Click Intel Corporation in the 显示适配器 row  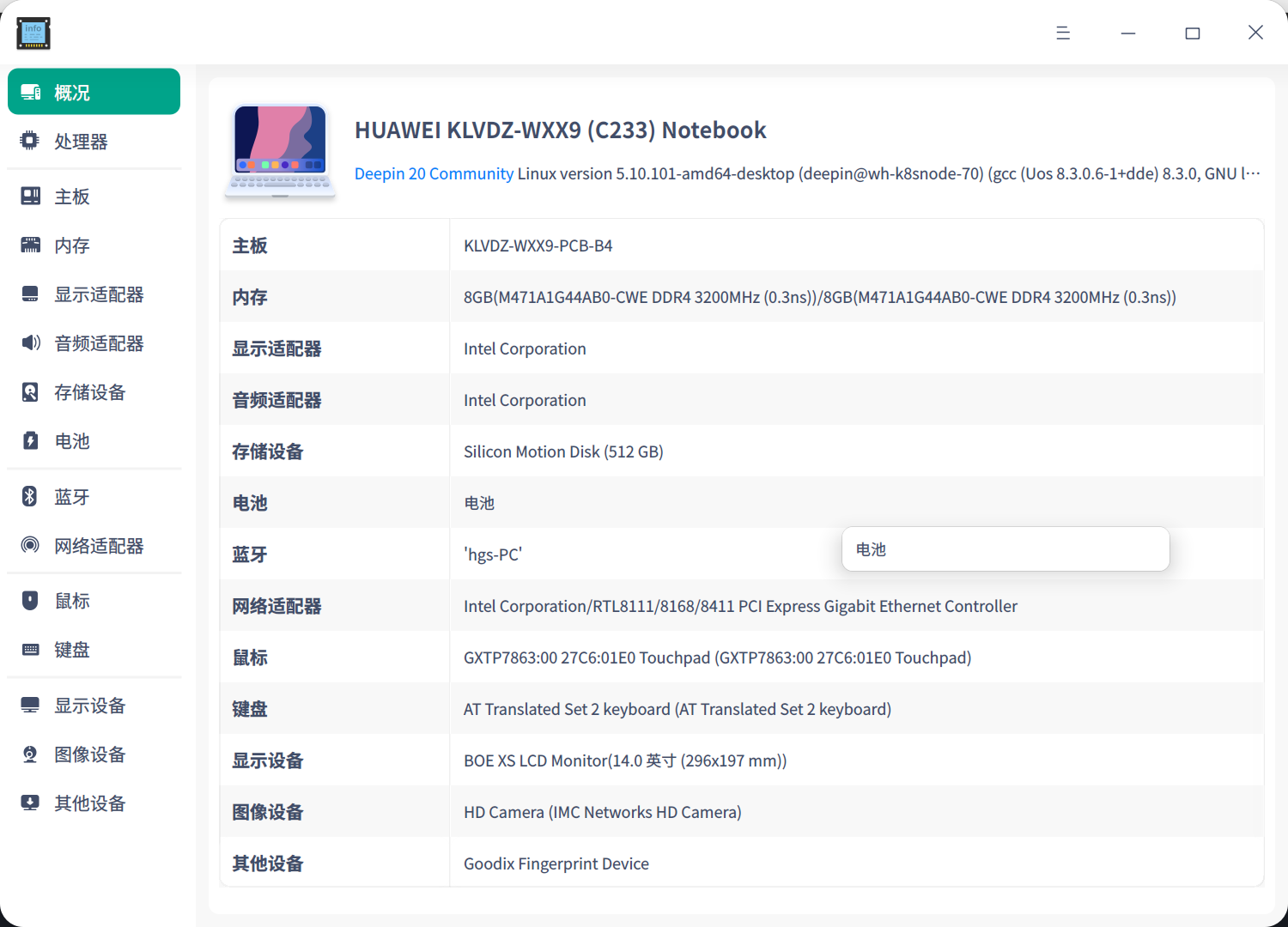pyautogui.click(x=525, y=348)
